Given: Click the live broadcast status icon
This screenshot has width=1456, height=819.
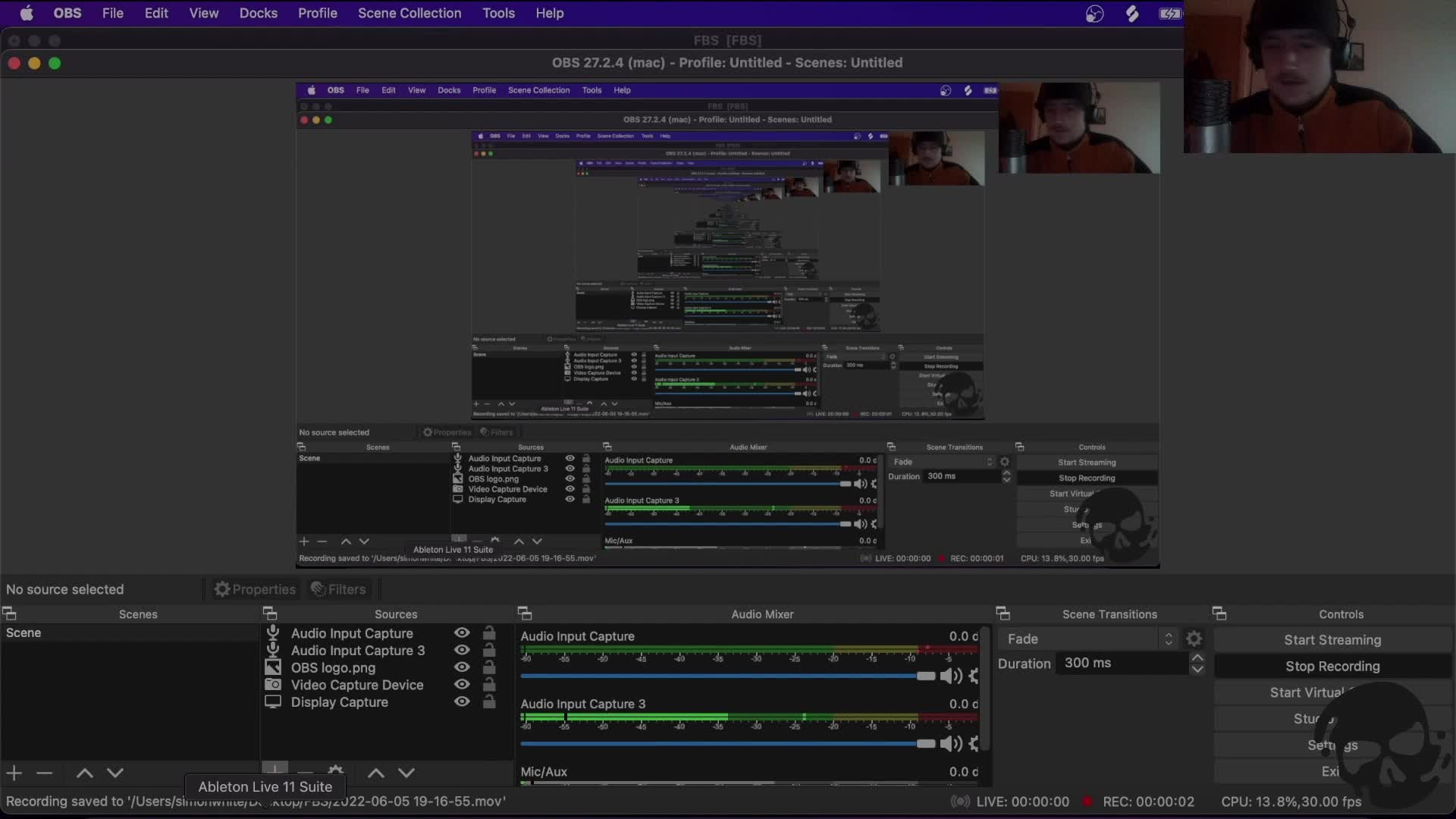Looking at the screenshot, I should (x=960, y=802).
